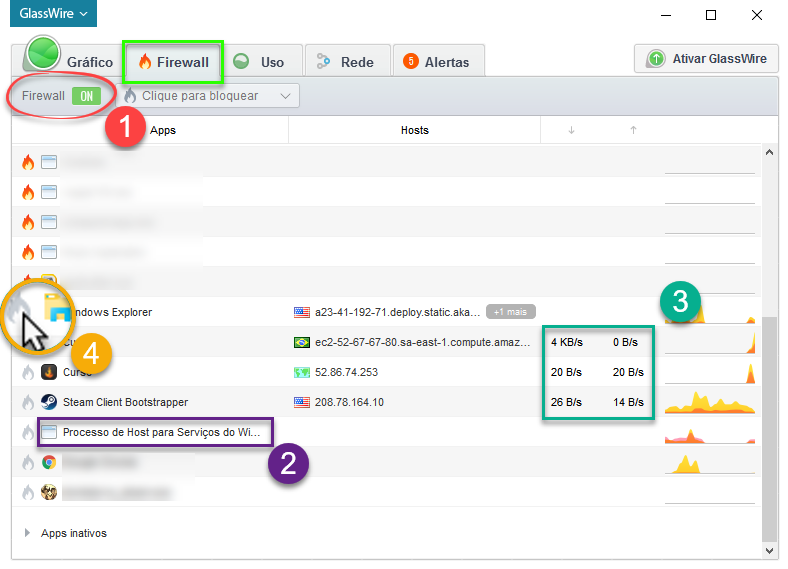This screenshot has height=569, width=788.
Task: Click the scrollbar down arrow
Action: (x=769, y=551)
